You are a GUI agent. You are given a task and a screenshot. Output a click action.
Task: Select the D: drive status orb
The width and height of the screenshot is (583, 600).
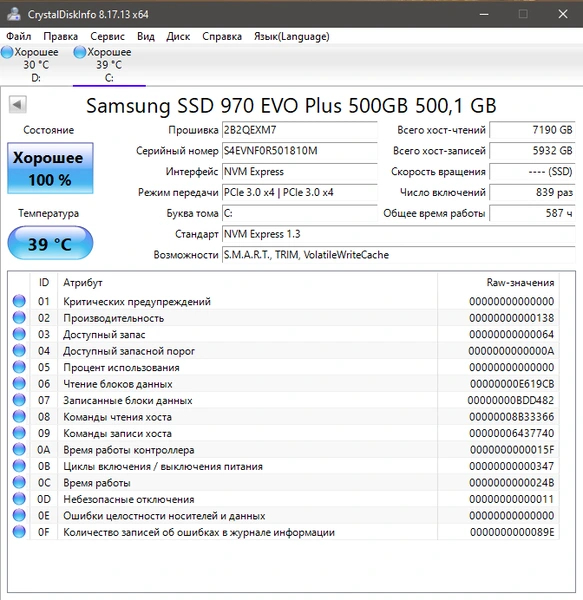pyautogui.click(x=7, y=52)
